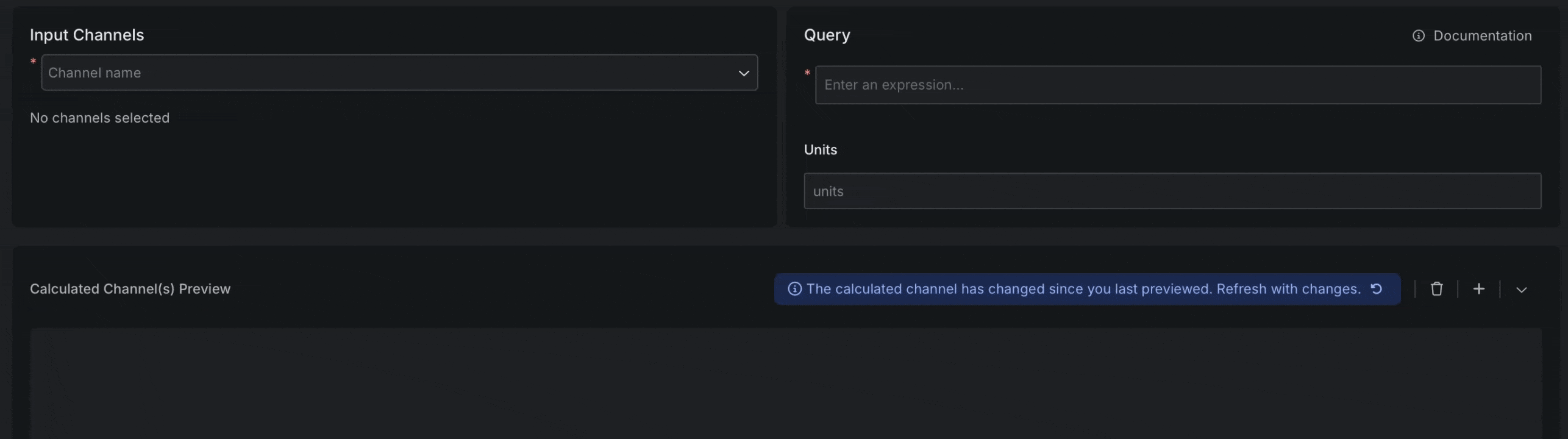The image size is (1568, 439).
Task: Click the chevron arrow in Channel name field
Action: click(744, 73)
